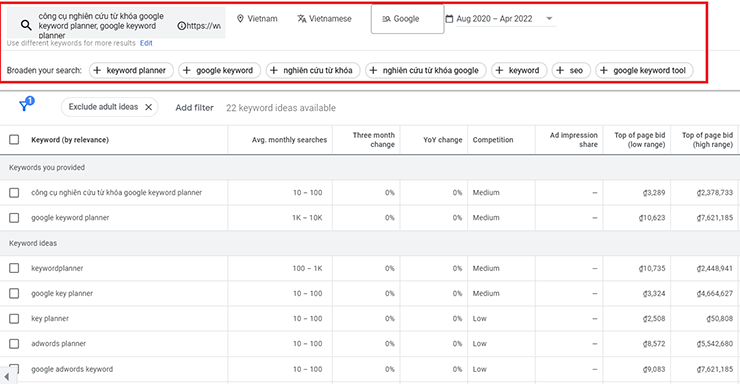Screen dimensions: 740x384
Task: Sort by Avg. monthly searches column
Action: click(289, 140)
